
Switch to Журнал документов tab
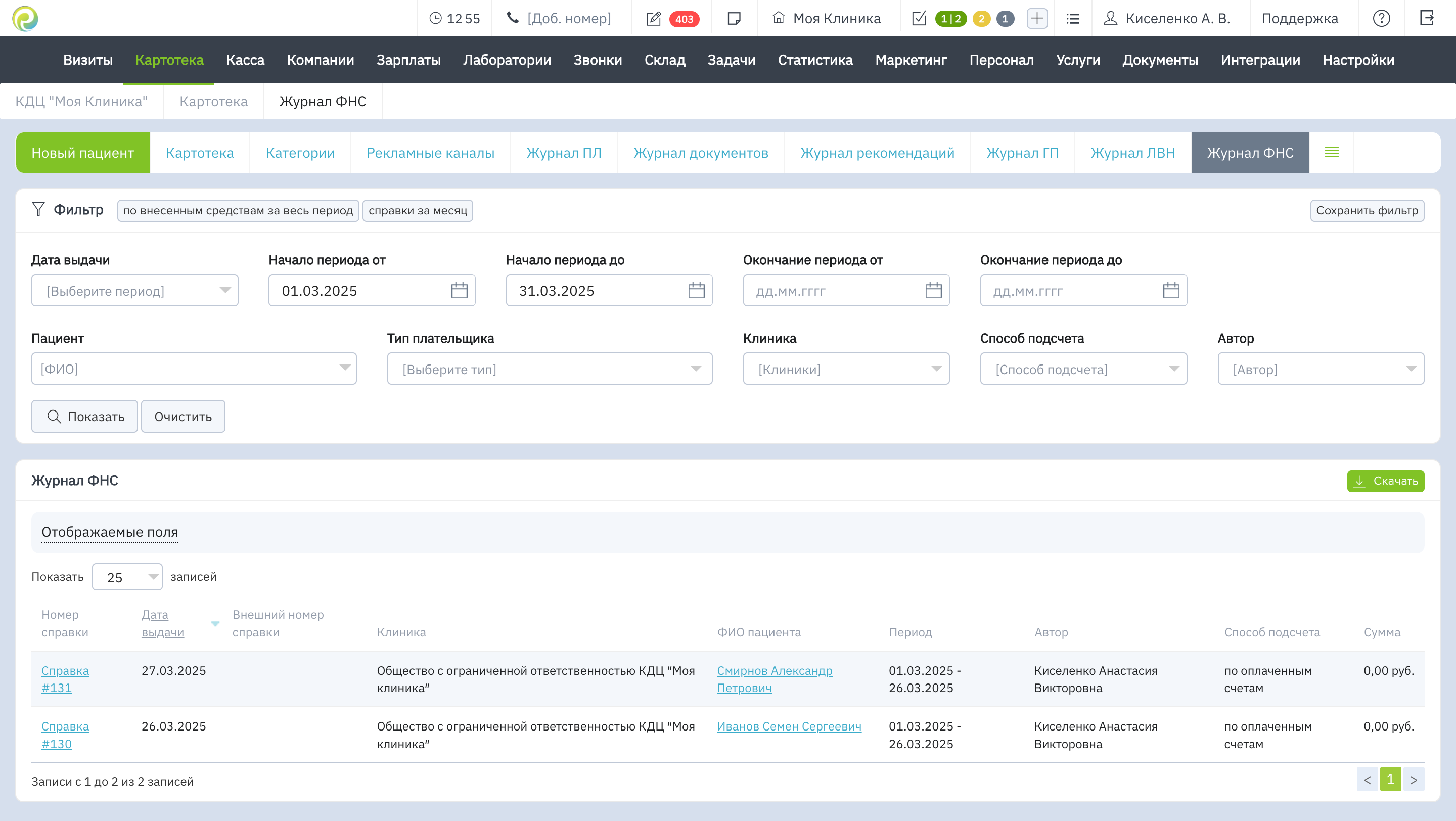tap(700, 153)
